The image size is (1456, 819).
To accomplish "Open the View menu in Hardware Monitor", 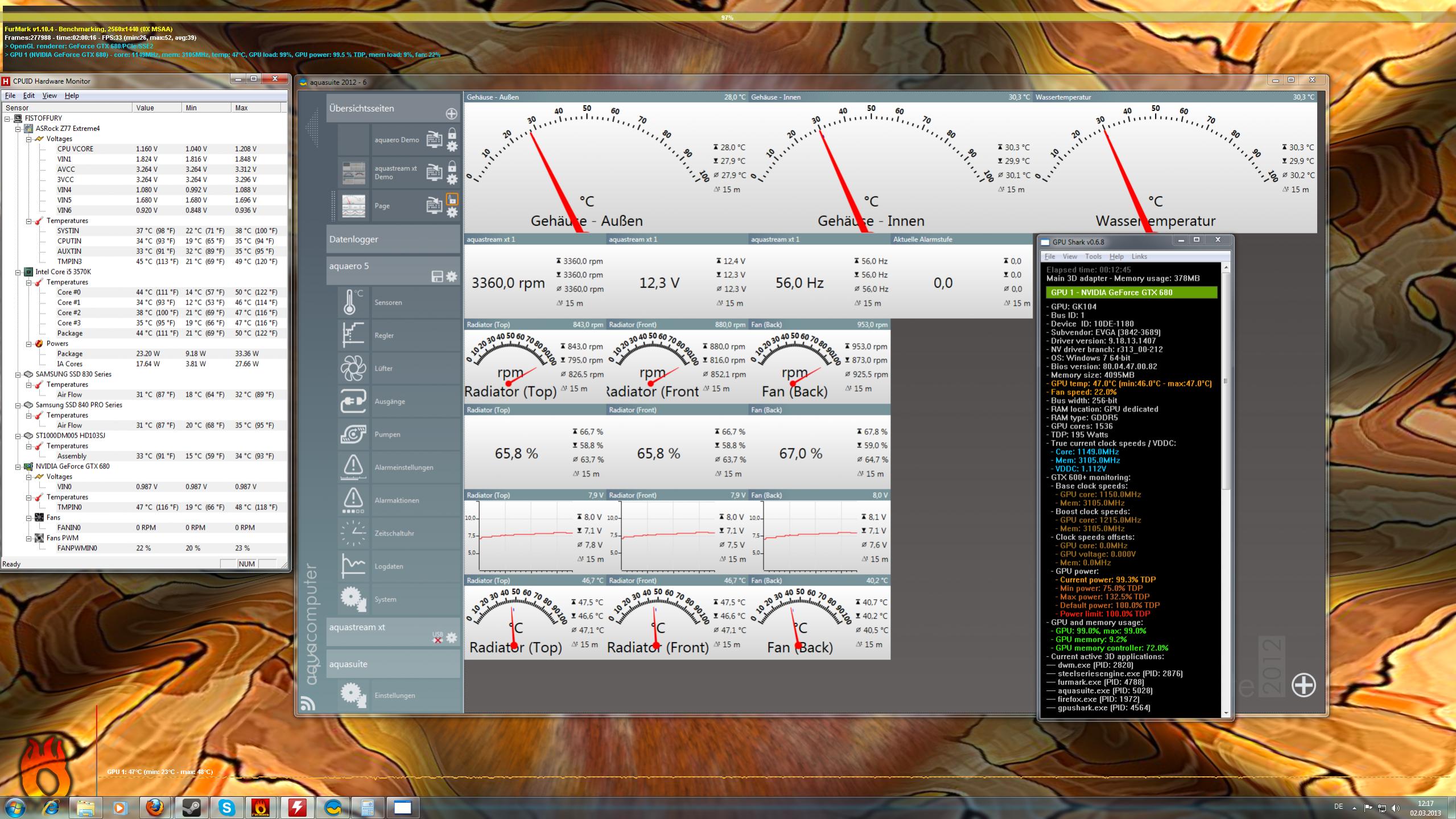I will 50,96.
